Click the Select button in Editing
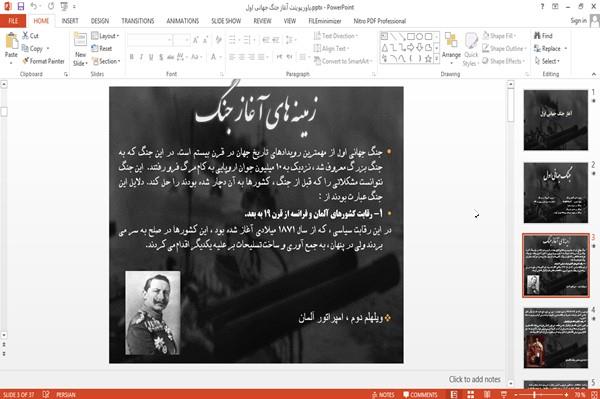This screenshot has width=600, height=399. 548,61
